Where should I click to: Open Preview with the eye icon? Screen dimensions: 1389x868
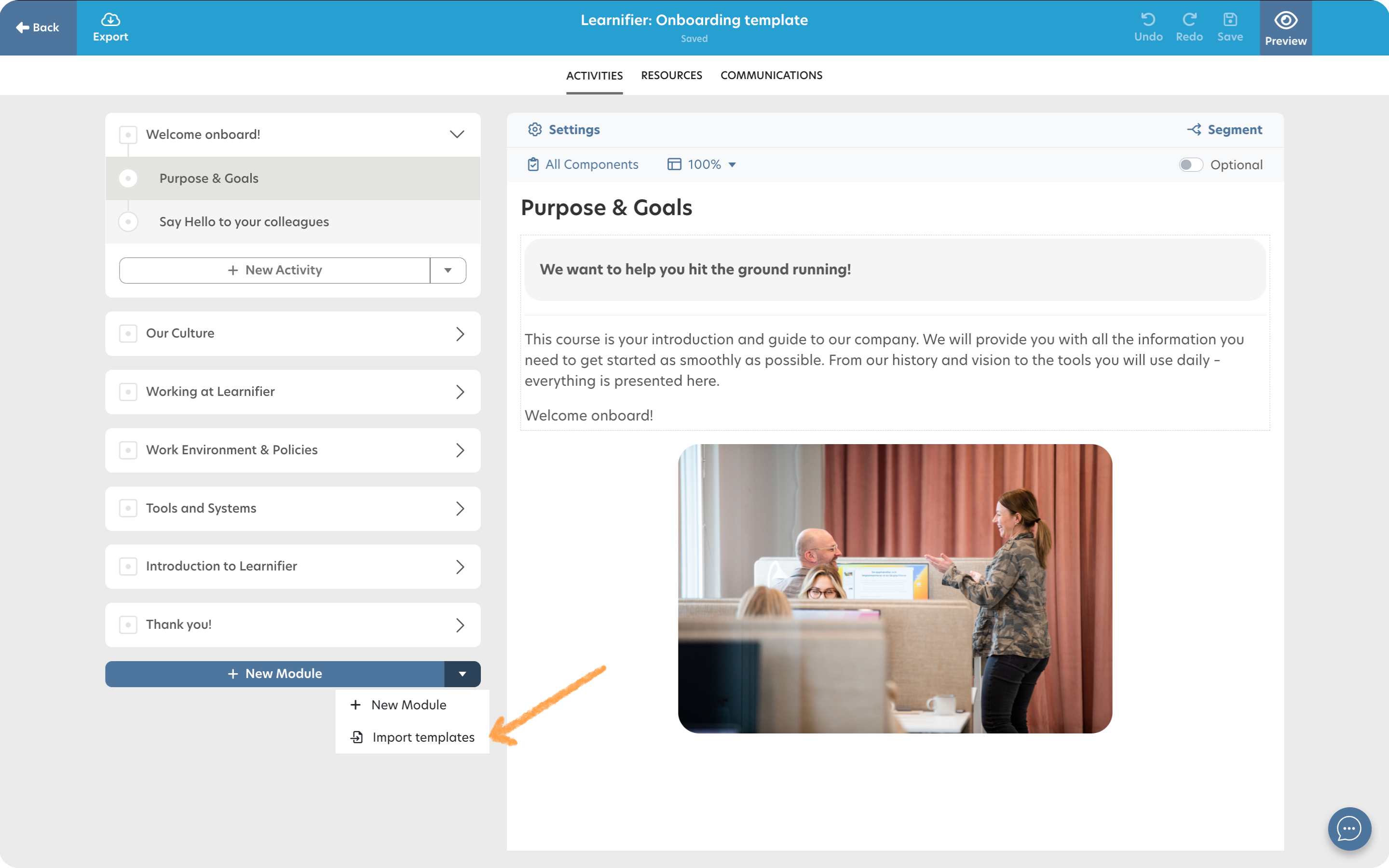[1286, 27]
